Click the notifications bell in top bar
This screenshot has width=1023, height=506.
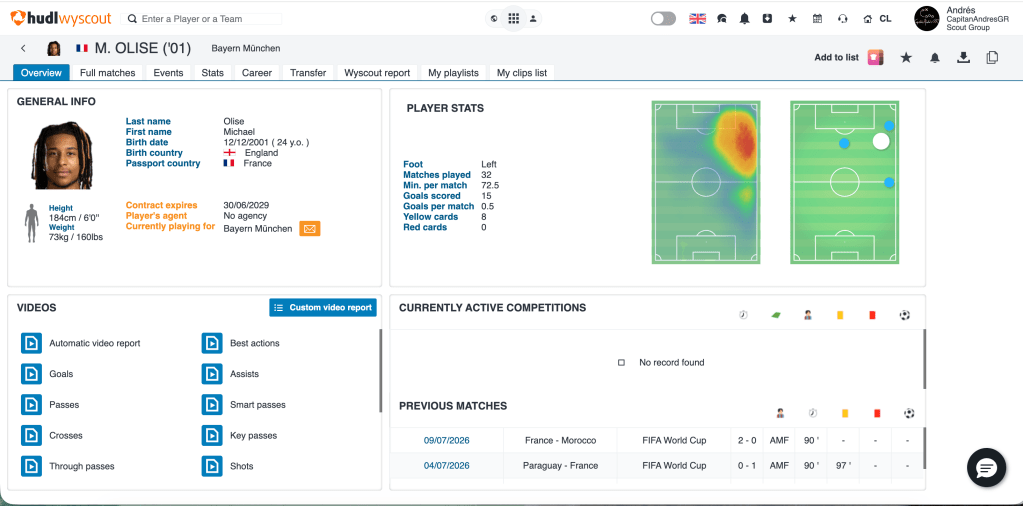[x=744, y=19]
